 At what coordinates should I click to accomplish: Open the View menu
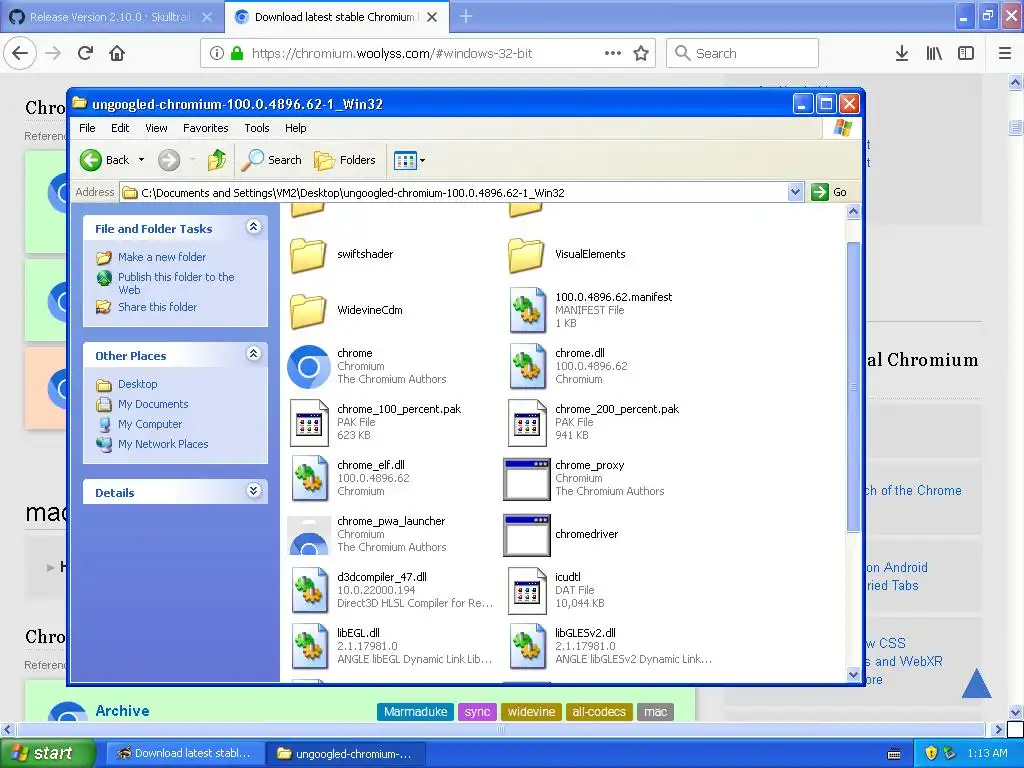156,128
